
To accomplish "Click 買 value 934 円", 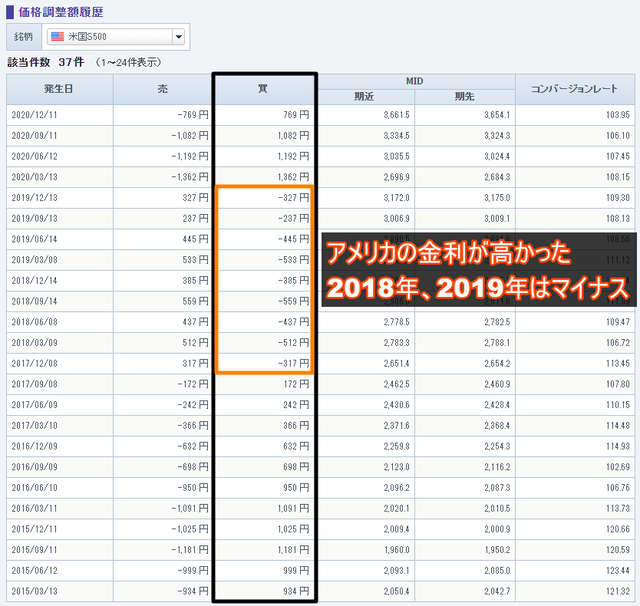I will click(296, 591).
